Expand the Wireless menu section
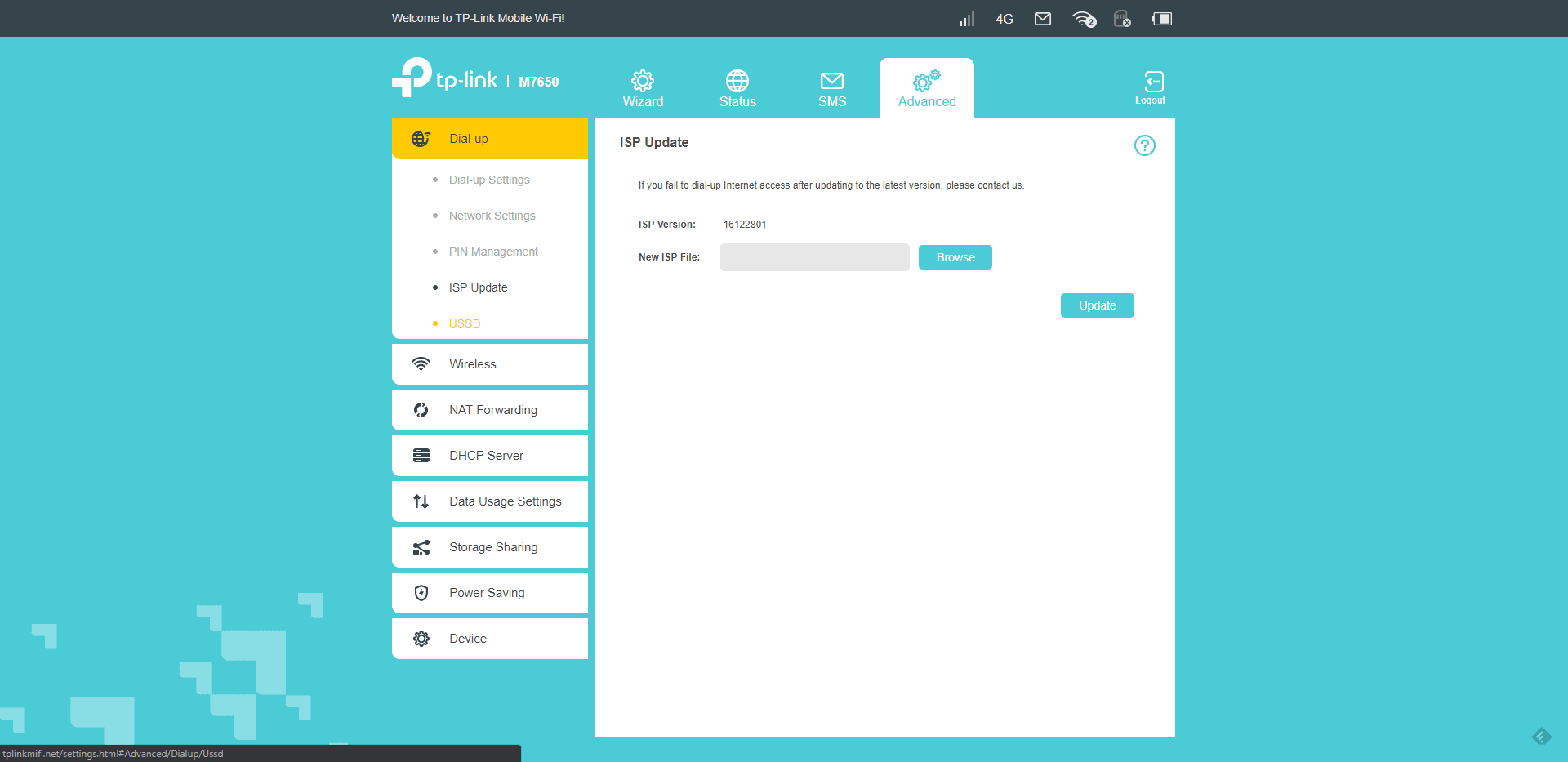The image size is (1568, 762). click(x=490, y=364)
